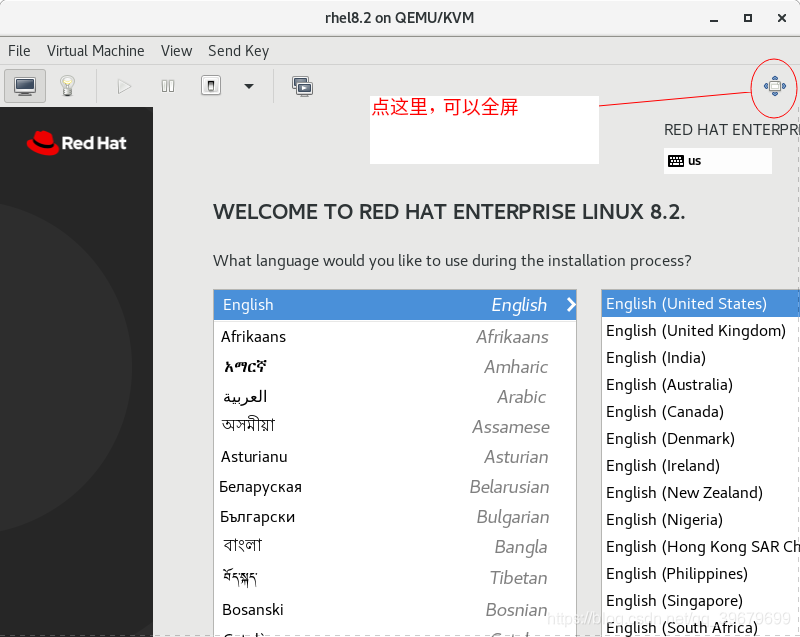Viewport: 800px width, 637px height.
Task: Click the Red Hat logo
Action: [77, 143]
